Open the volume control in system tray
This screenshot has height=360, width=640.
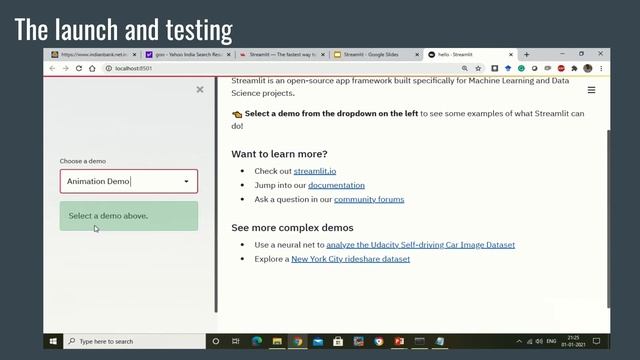click(x=539, y=341)
